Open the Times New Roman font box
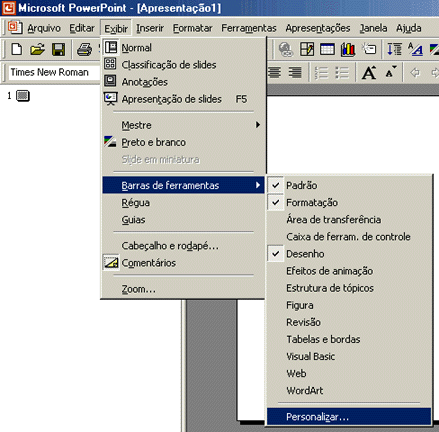This screenshot has height=432, width=439. click(53, 72)
